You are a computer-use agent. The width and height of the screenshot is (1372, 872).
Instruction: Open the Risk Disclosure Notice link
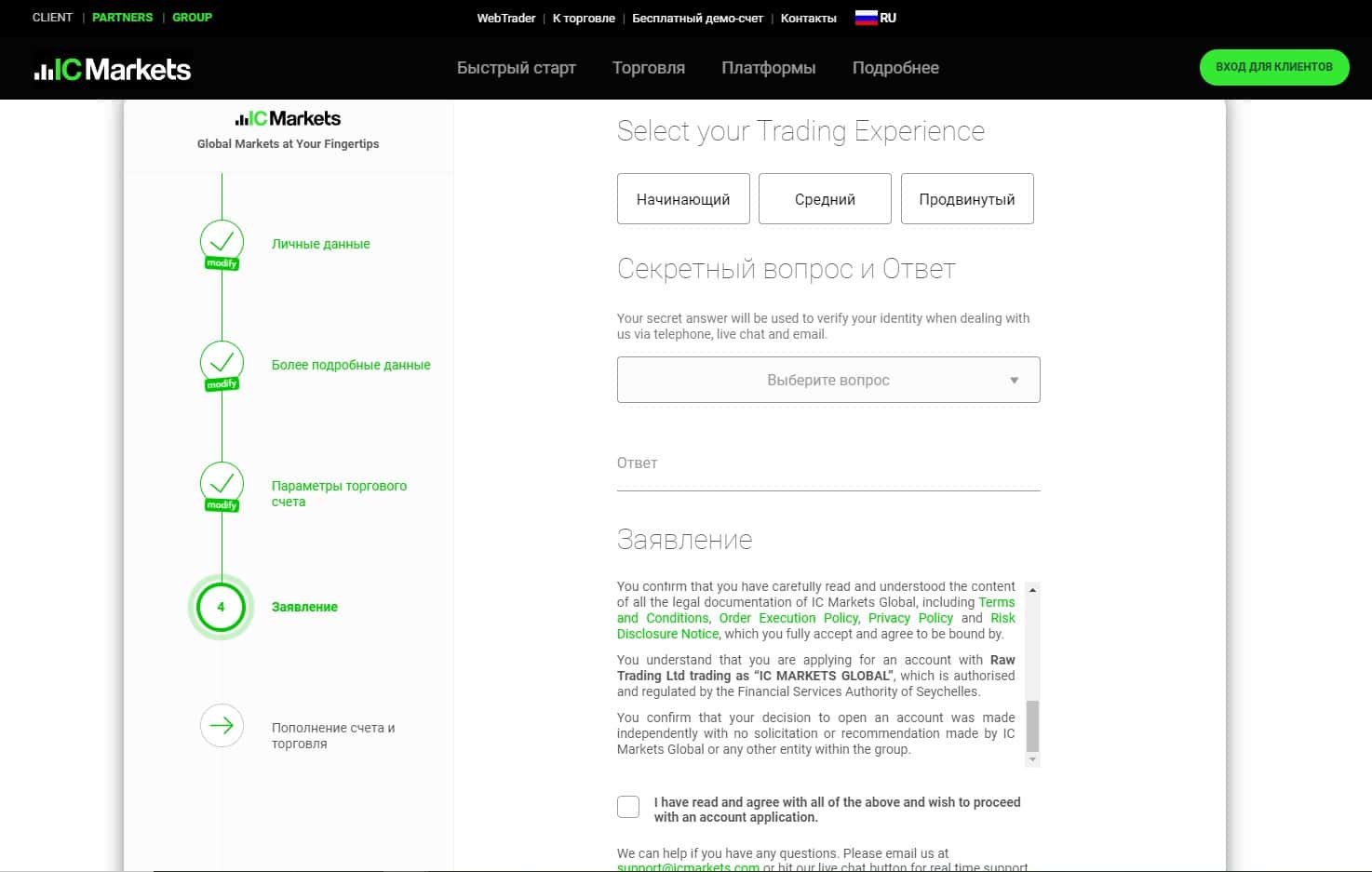(x=667, y=634)
